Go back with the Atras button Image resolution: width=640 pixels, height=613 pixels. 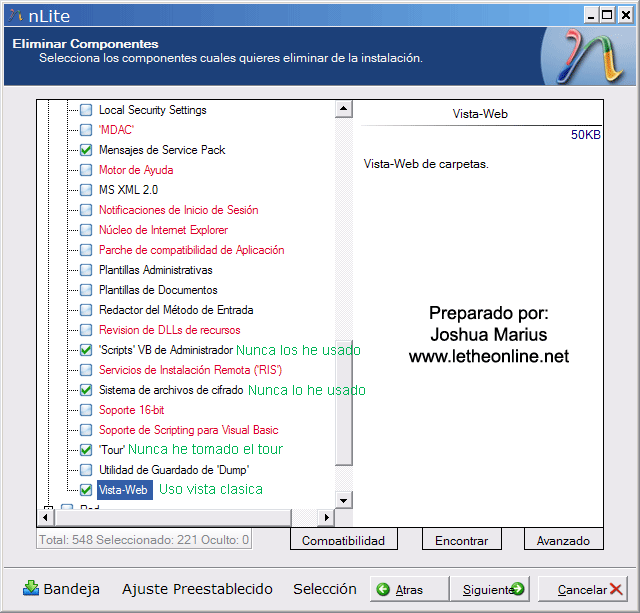(409, 589)
